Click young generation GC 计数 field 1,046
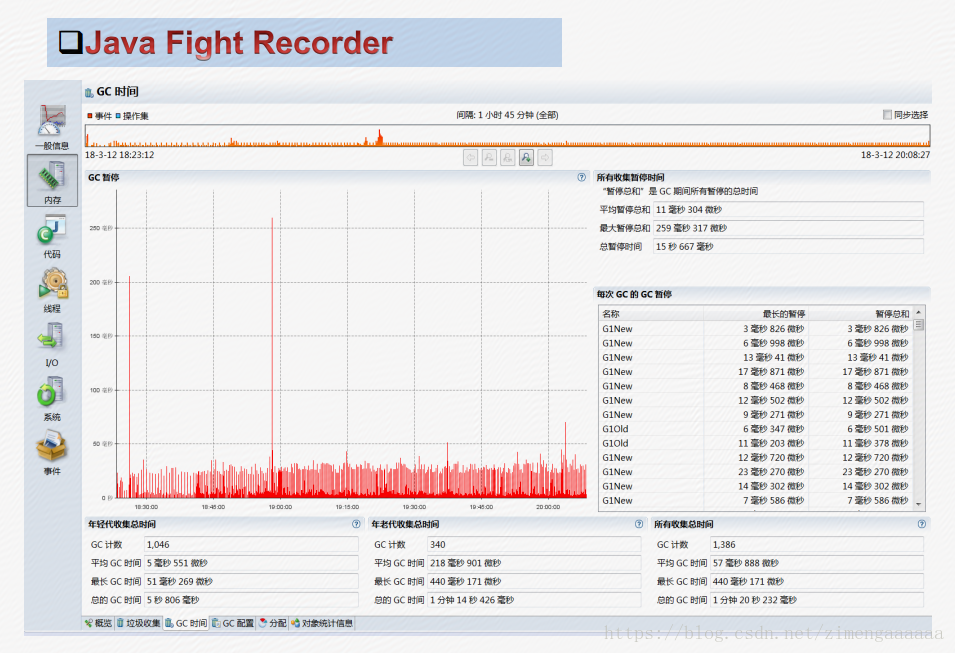 pyautogui.click(x=251, y=545)
